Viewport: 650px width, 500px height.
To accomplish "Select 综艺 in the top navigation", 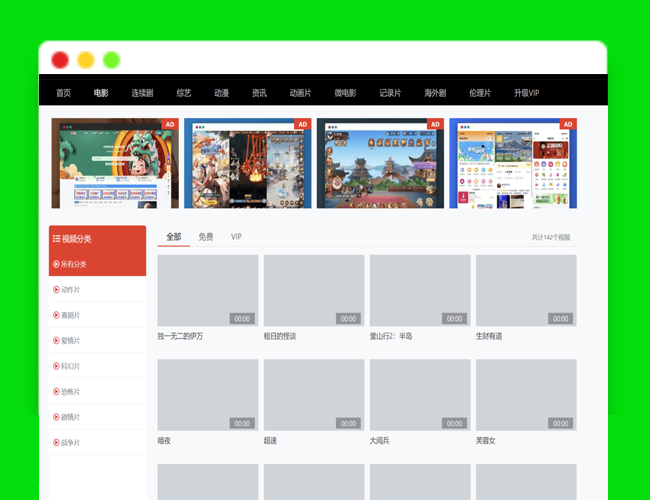I will coord(184,93).
